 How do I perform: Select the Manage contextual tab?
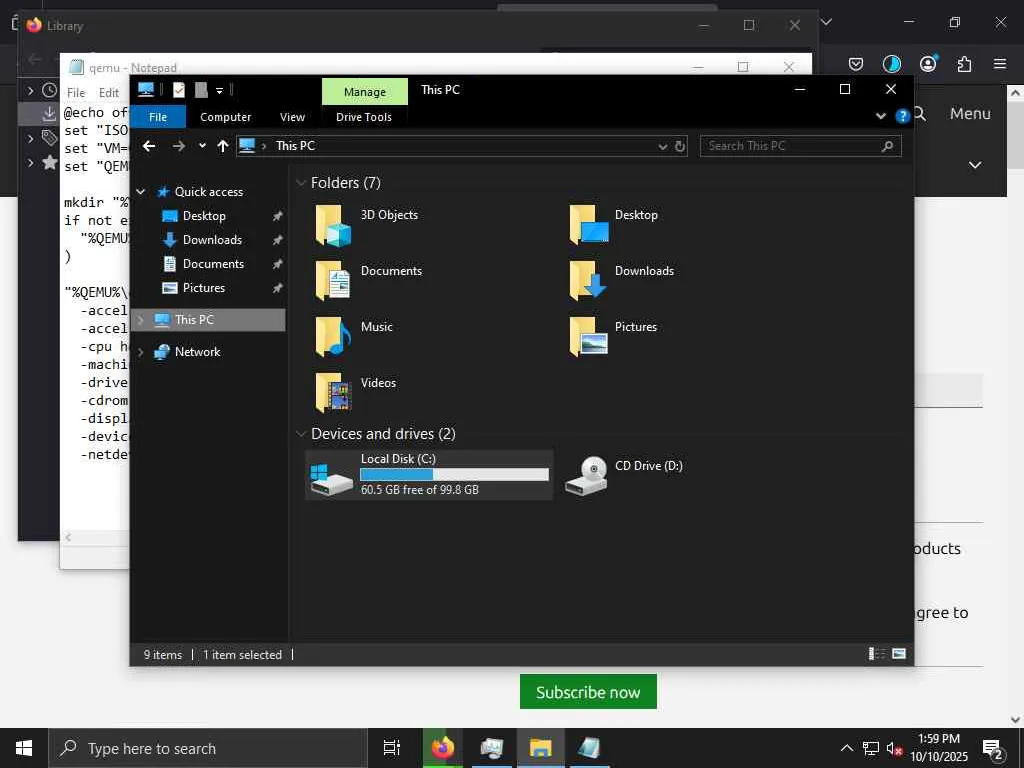tap(364, 91)
